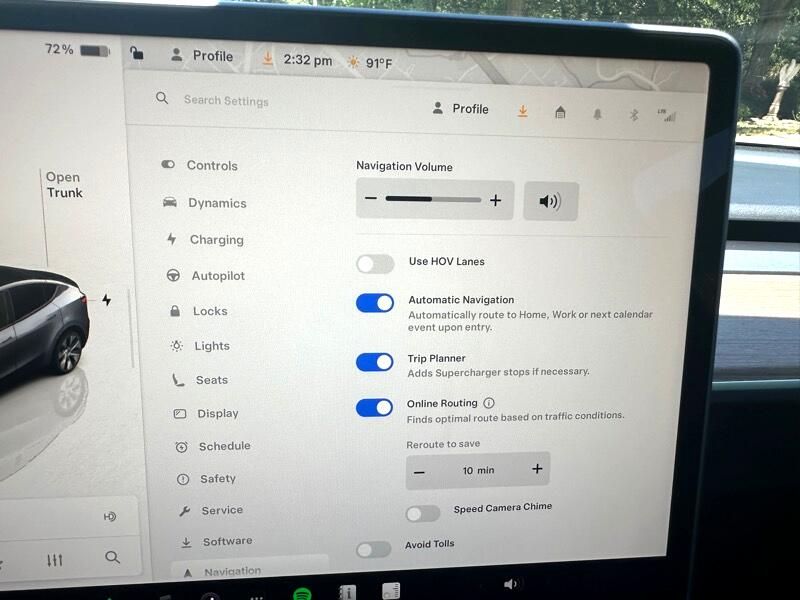Open Spotify from the bottom bar
The image size is (800, 600).
point(302,594)
